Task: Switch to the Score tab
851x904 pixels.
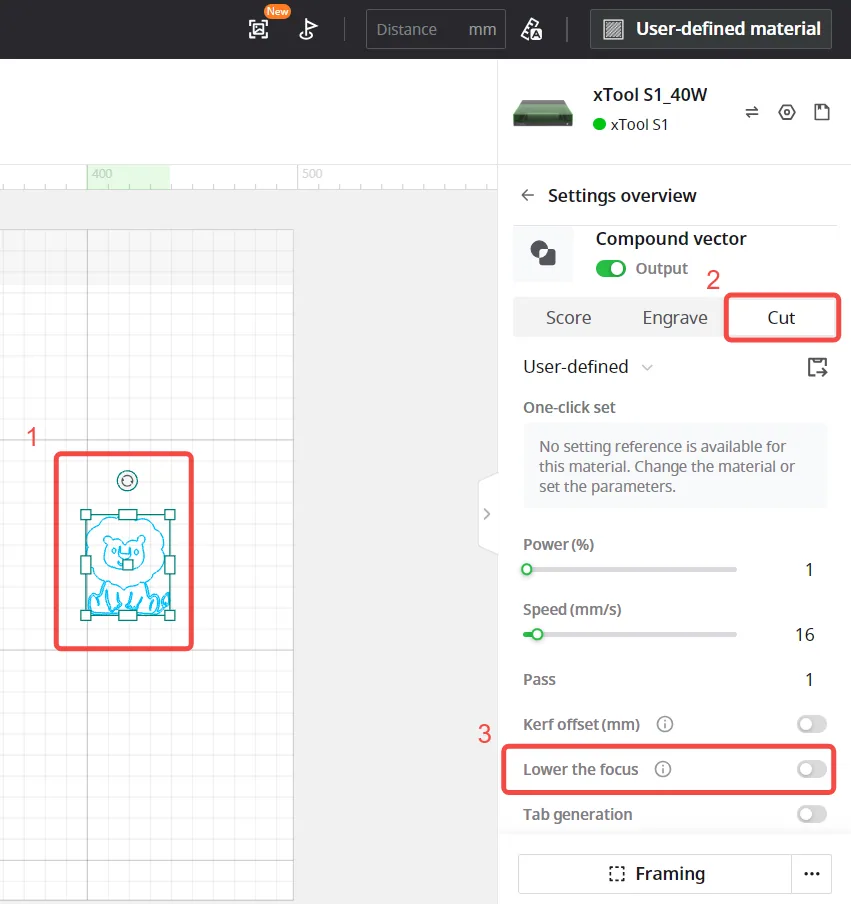Action: coord(568,318)
